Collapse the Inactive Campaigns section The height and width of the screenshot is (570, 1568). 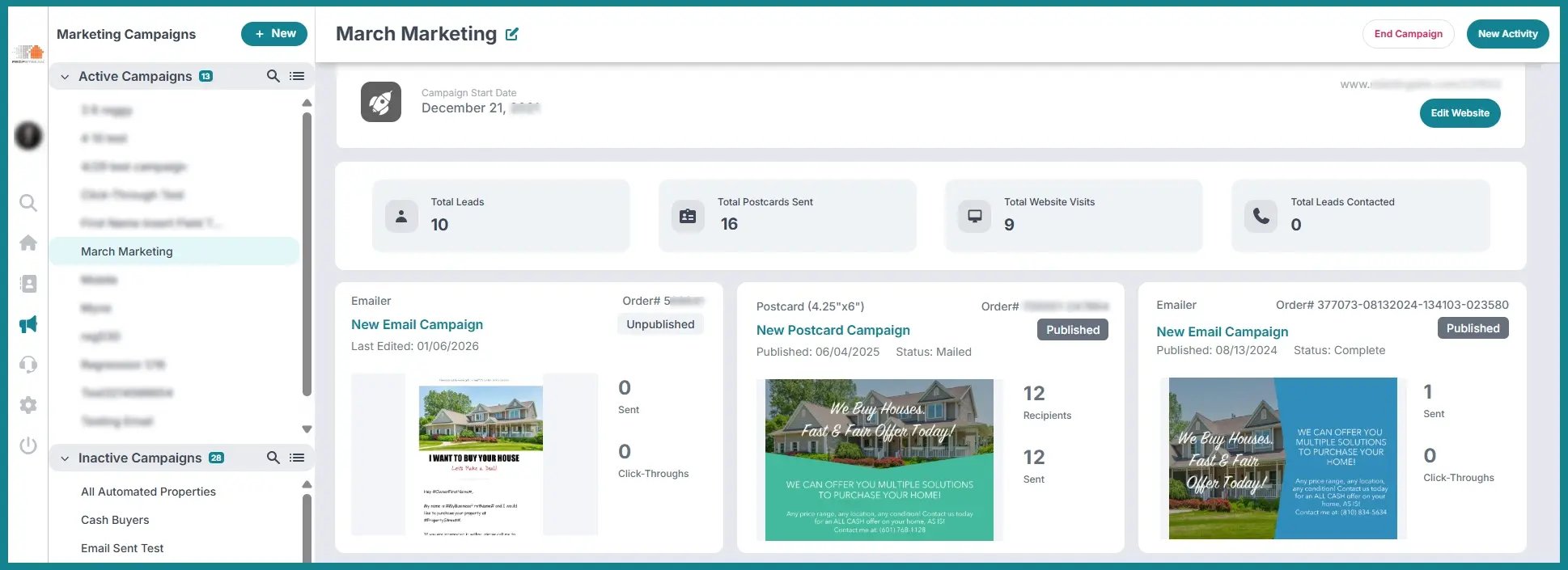click(65, 458)
